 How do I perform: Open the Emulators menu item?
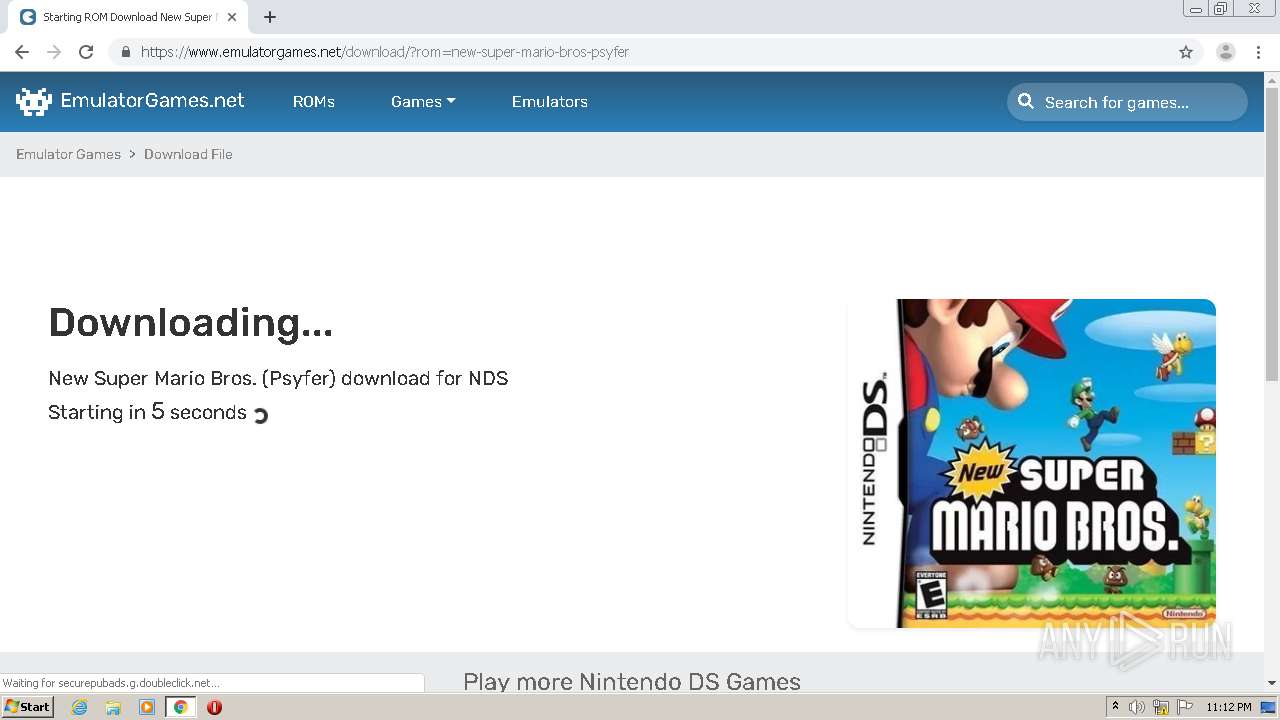[550, 101]
